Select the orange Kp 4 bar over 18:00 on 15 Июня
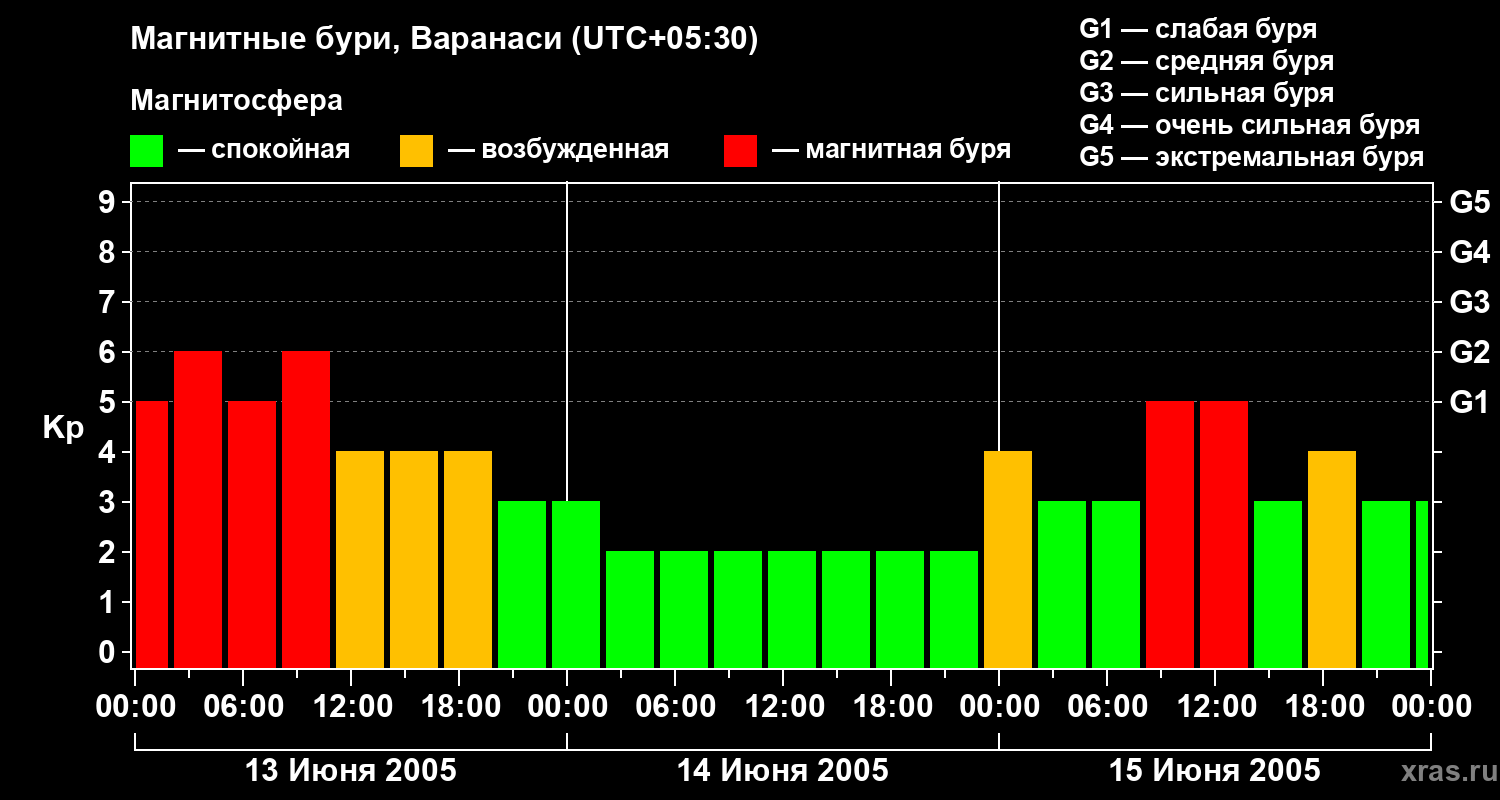 click(x=1332, y=560)
